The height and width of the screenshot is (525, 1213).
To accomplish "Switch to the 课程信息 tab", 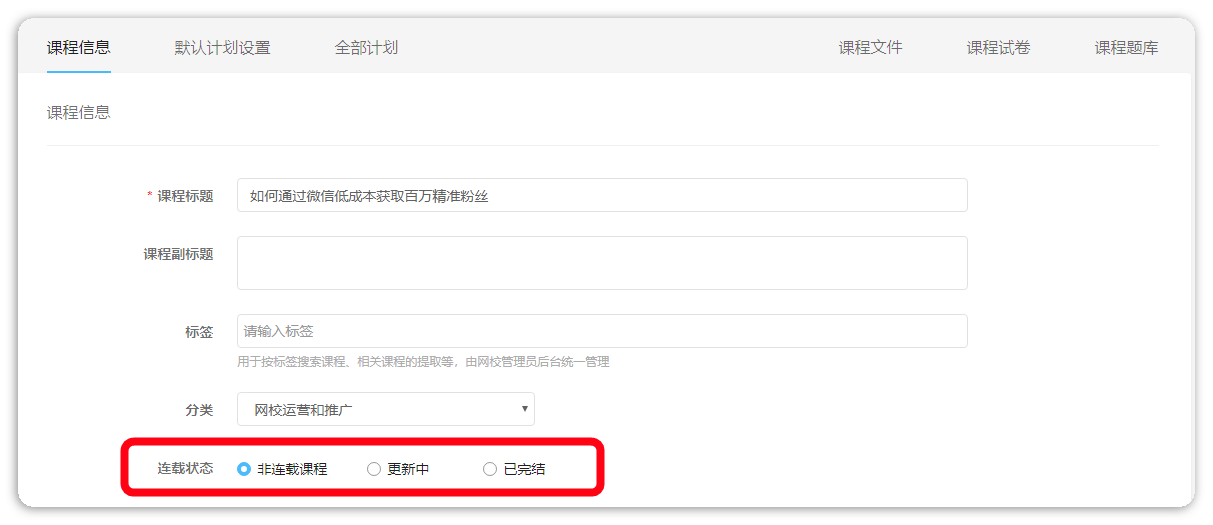I will (x=78, y=47).
